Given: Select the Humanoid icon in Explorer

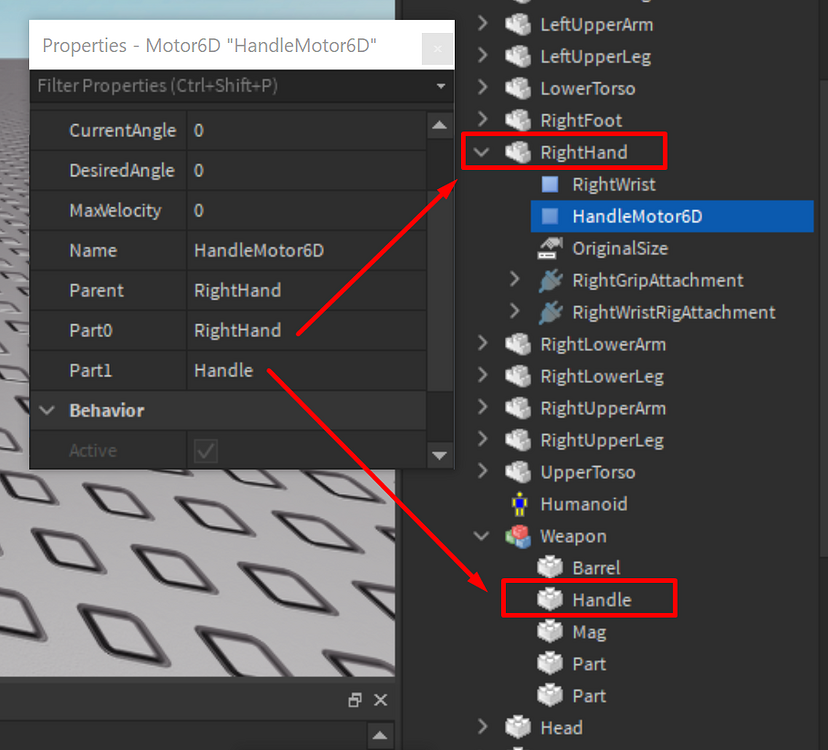Looking at the screenshot, I should click(519, 504).
